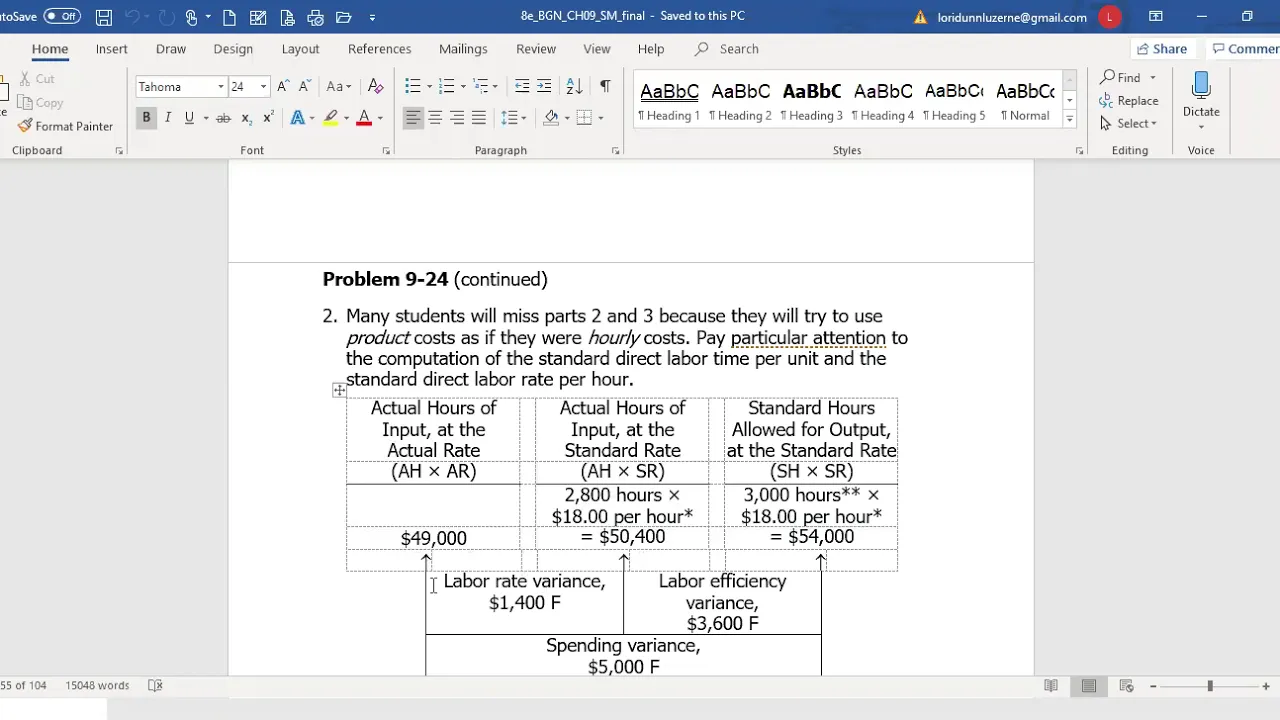Apply the red font color
Image resolution: width=1280 pixels, height=720 pixels.
click(364, 118)
